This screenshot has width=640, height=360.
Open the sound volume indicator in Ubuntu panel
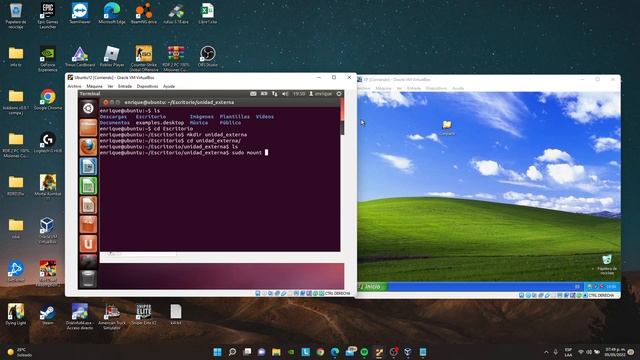pyautogui.click(x=285, y=94)
